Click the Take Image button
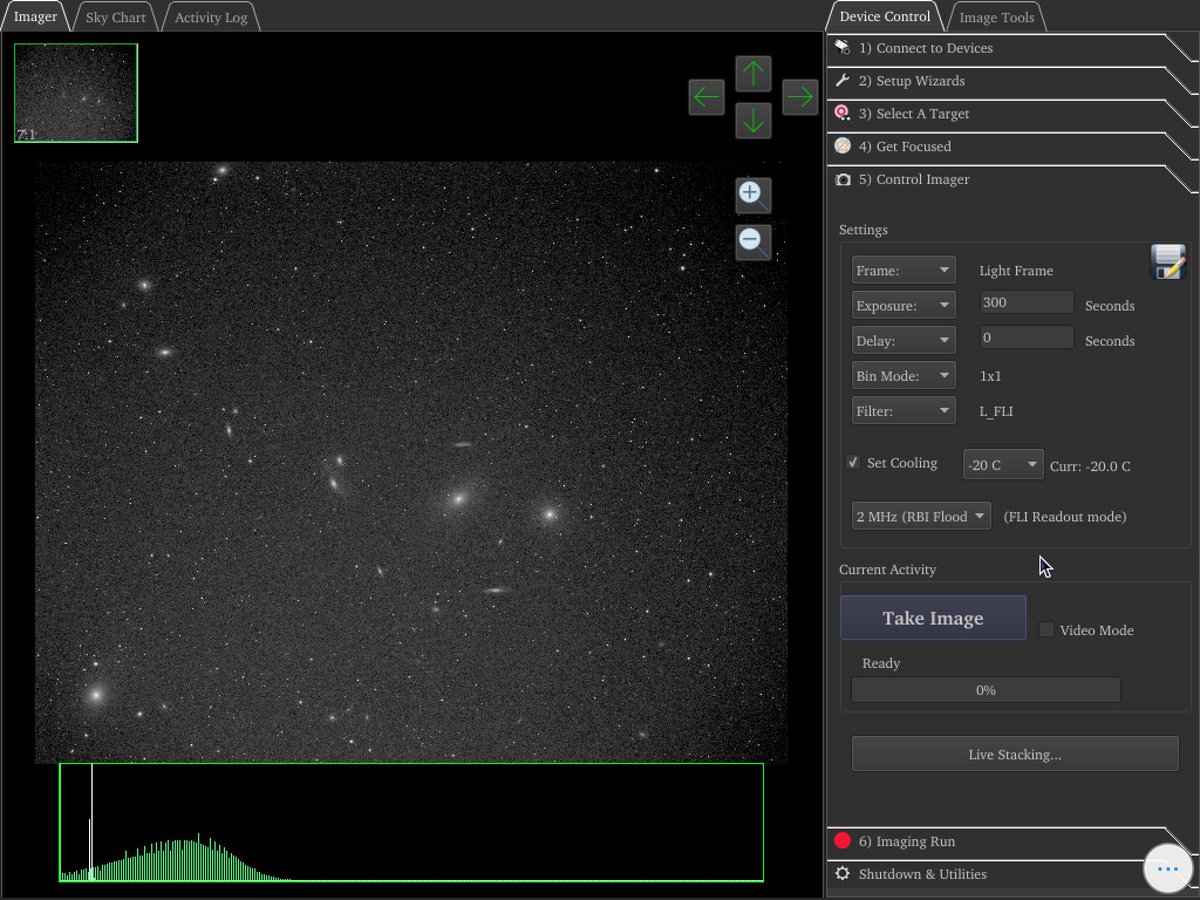 (x=933, y=618)
